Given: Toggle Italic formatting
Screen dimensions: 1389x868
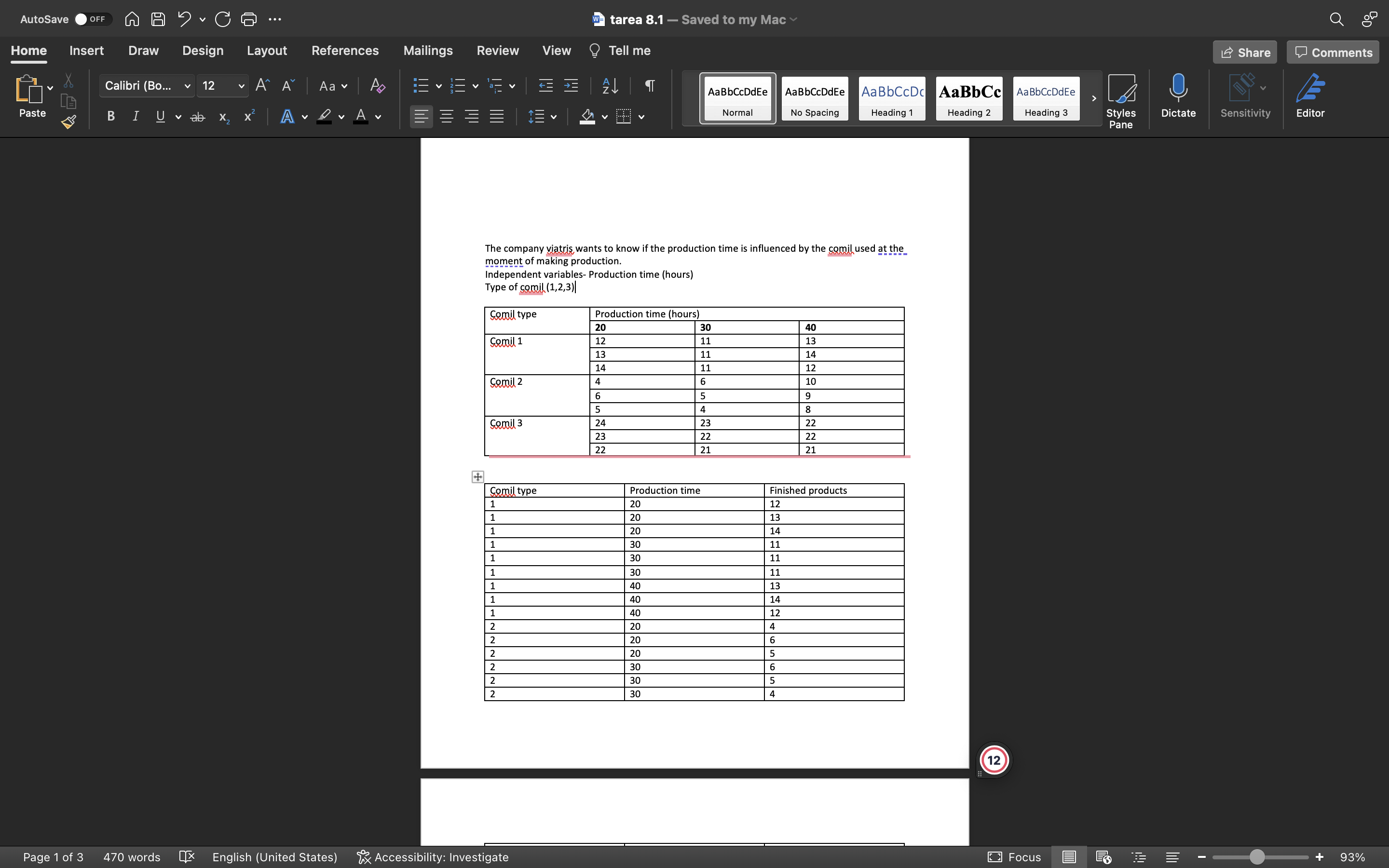Looking at the screenshot, I should click(136, 117).
